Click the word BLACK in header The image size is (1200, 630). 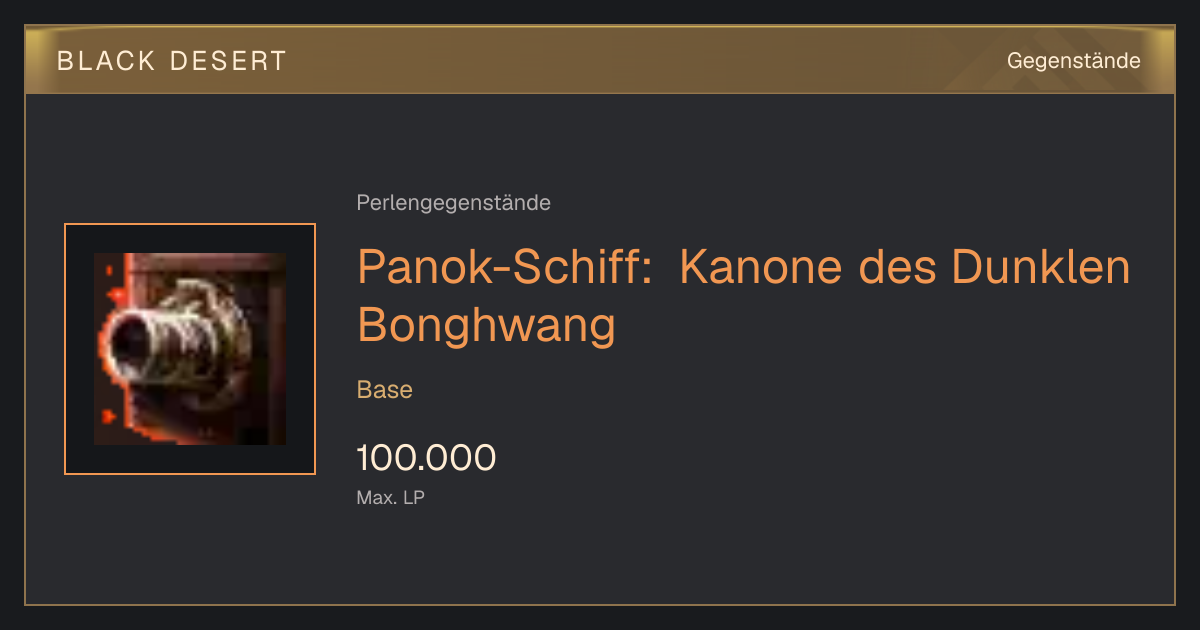(x=107, y=61)
